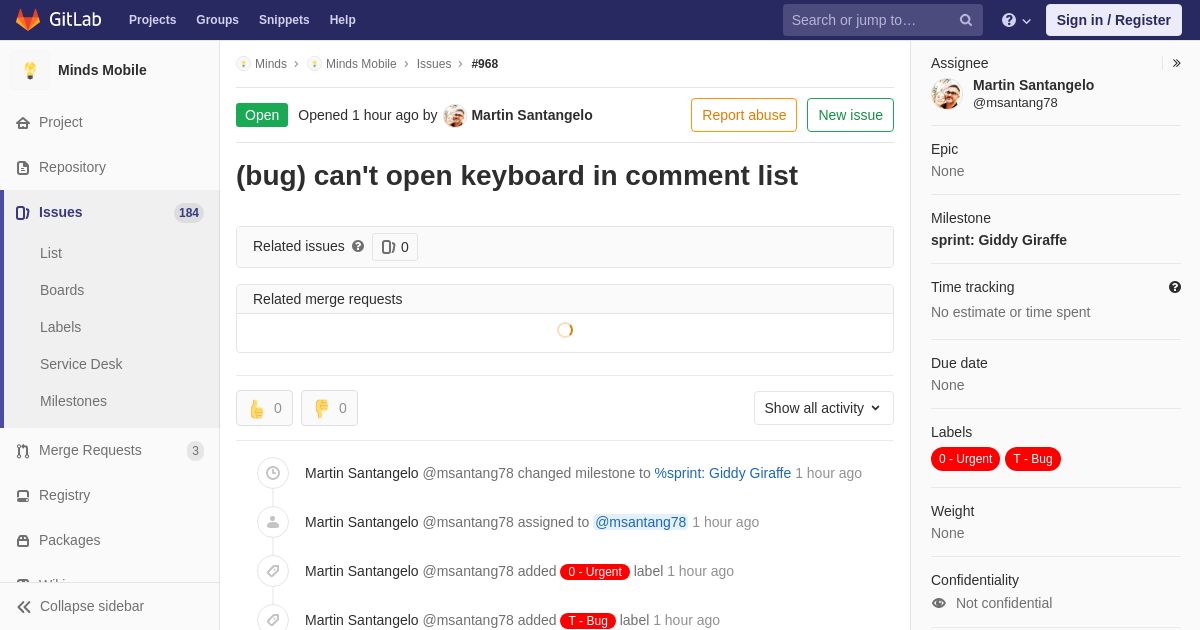The height and width of the screenshot is (630, 1200).
Task: Click the Issues icon in sidebar
Action: [23, 213]
